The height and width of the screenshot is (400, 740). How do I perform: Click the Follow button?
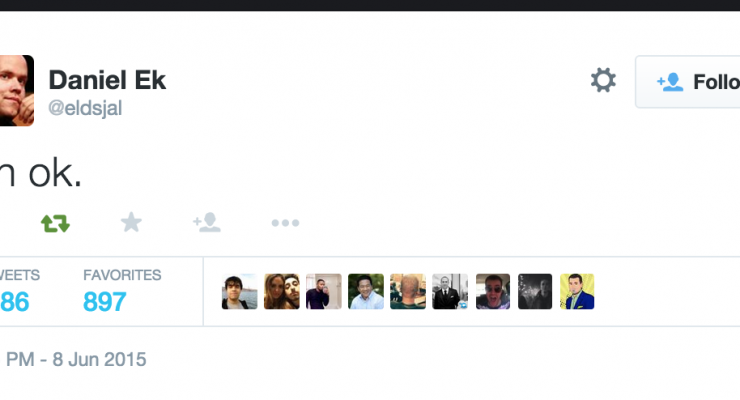tap(688, 82)
